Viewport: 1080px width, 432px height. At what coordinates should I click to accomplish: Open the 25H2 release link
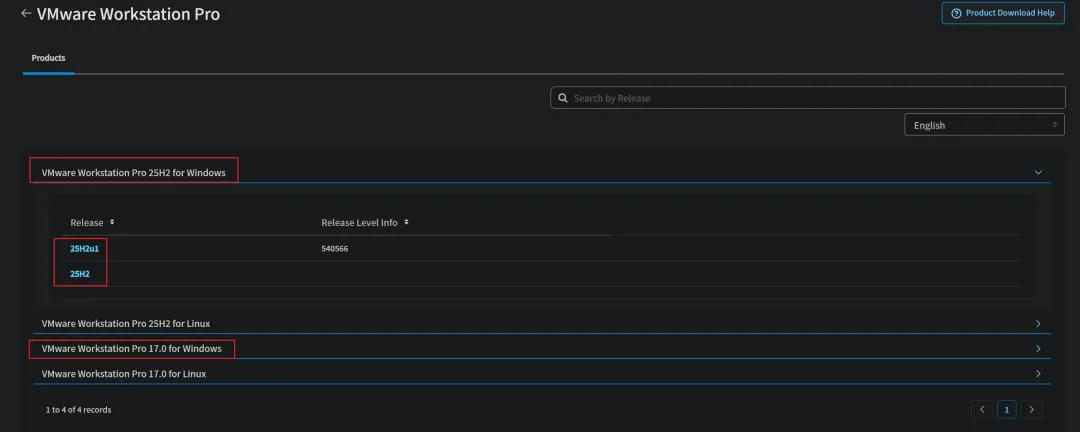coord(79,274)
